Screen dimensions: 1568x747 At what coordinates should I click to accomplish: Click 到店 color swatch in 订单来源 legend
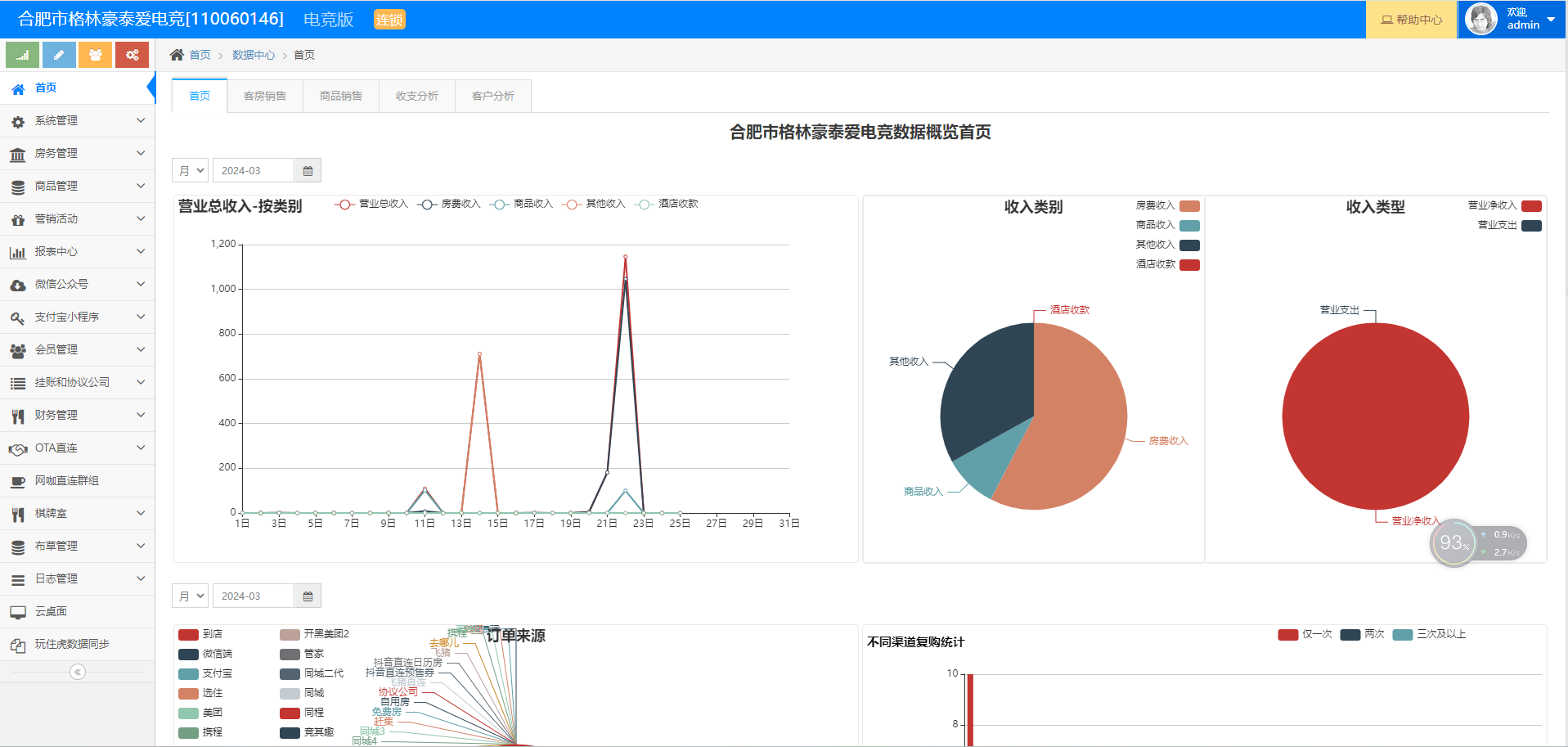coord(188,634)
